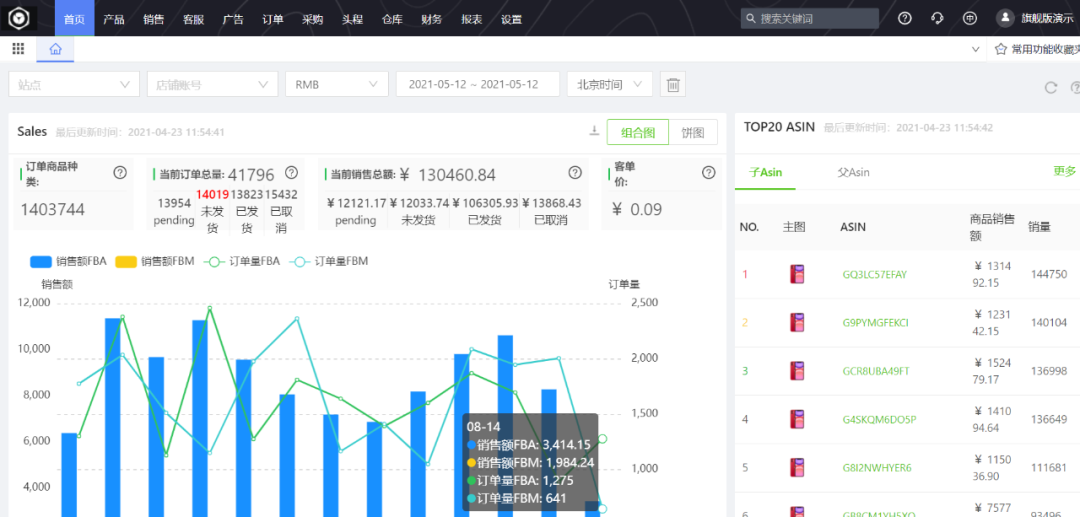Open ASIN GQ3LC57EFAY link
The height and width of the screenshot is (517, 1080).
tap(875, 274)
